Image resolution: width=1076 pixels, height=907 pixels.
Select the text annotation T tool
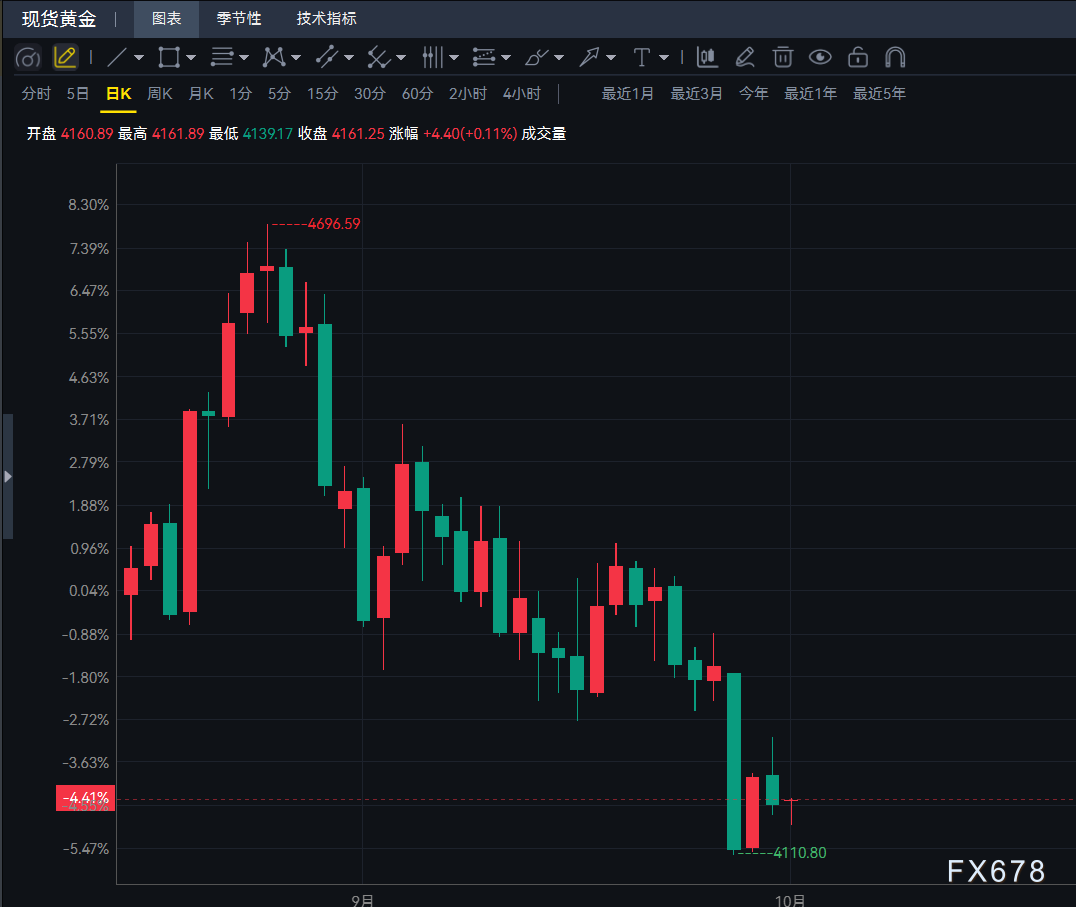click(642, 58)
